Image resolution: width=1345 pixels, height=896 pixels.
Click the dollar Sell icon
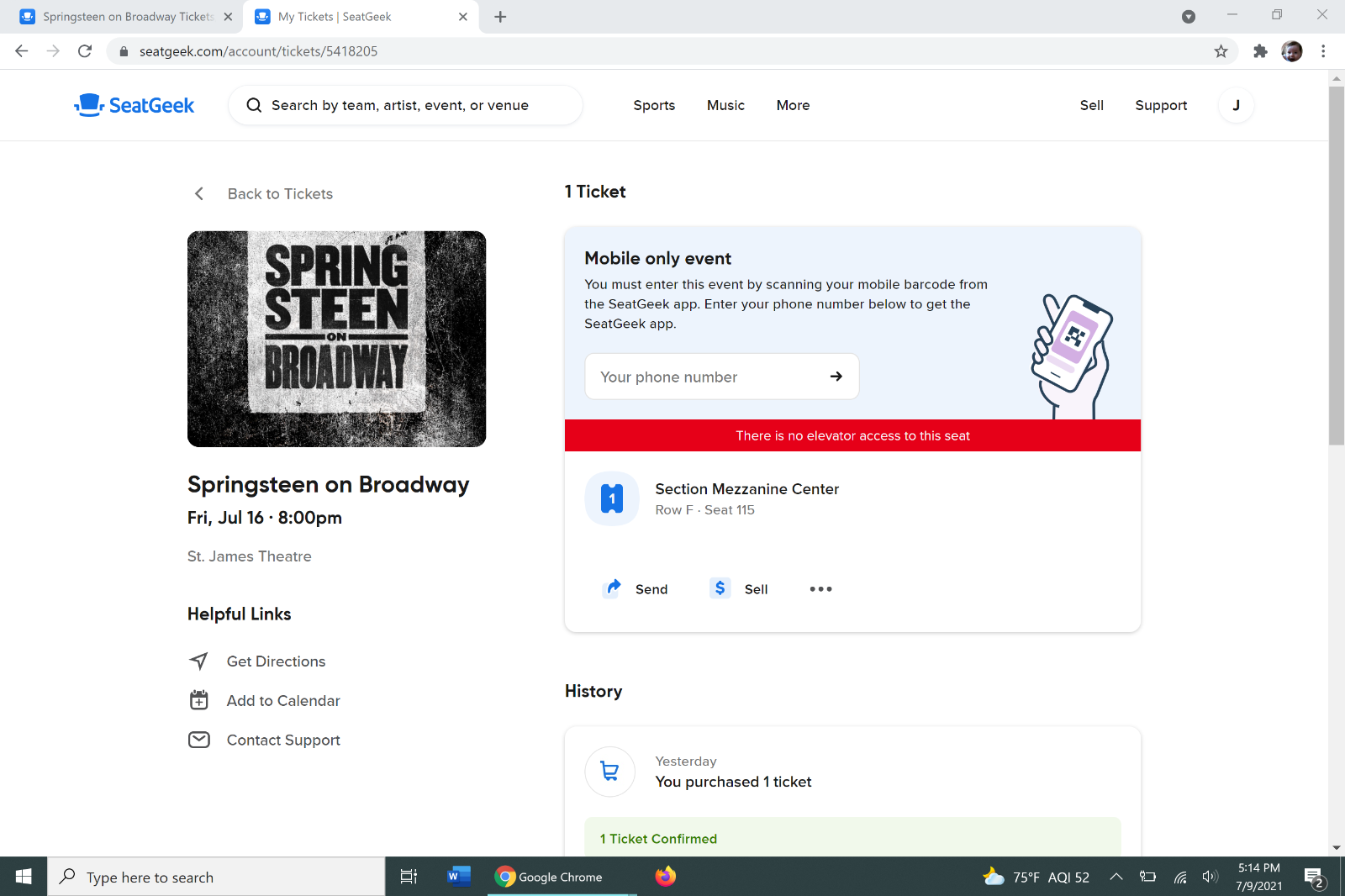720,588
